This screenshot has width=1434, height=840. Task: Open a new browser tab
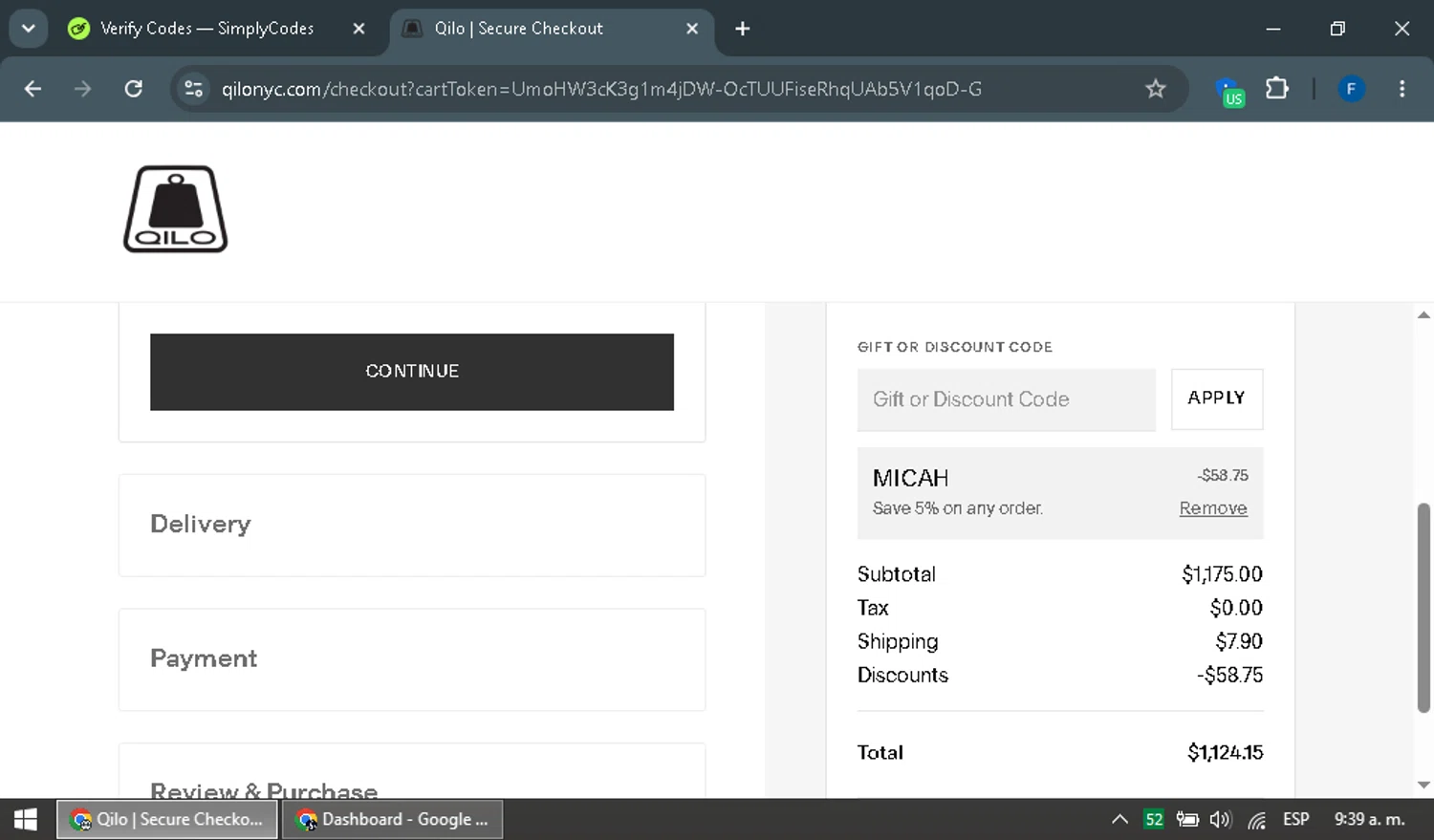[743, 29]
